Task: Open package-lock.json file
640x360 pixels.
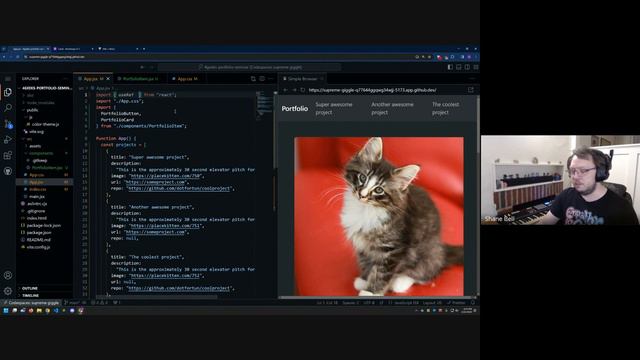Action: (43, 225)
